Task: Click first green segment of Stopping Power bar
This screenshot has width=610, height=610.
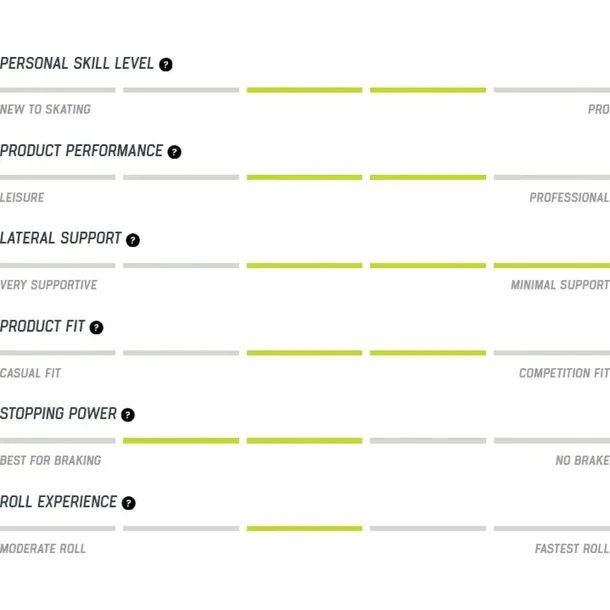Action: [181, 441]
